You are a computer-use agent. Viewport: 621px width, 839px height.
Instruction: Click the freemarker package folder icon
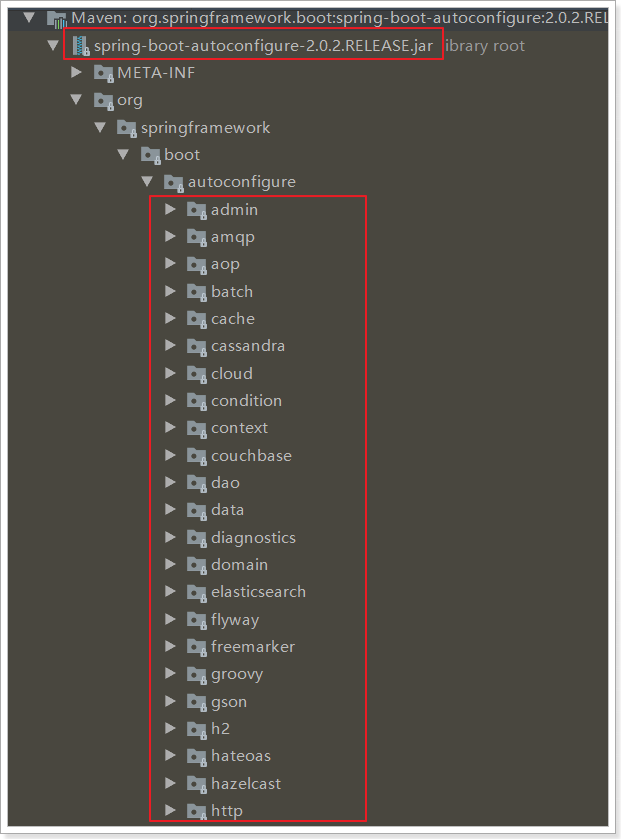[196, 647]
